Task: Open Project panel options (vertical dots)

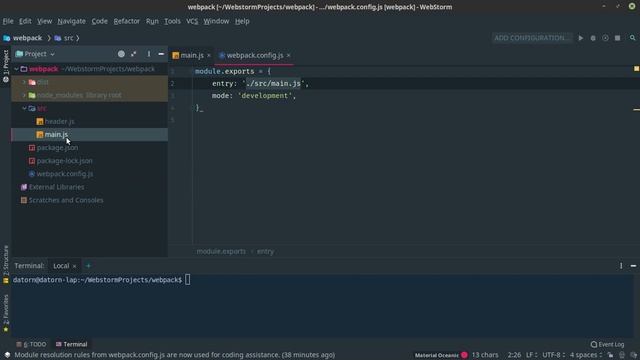Action: point(149,54)
